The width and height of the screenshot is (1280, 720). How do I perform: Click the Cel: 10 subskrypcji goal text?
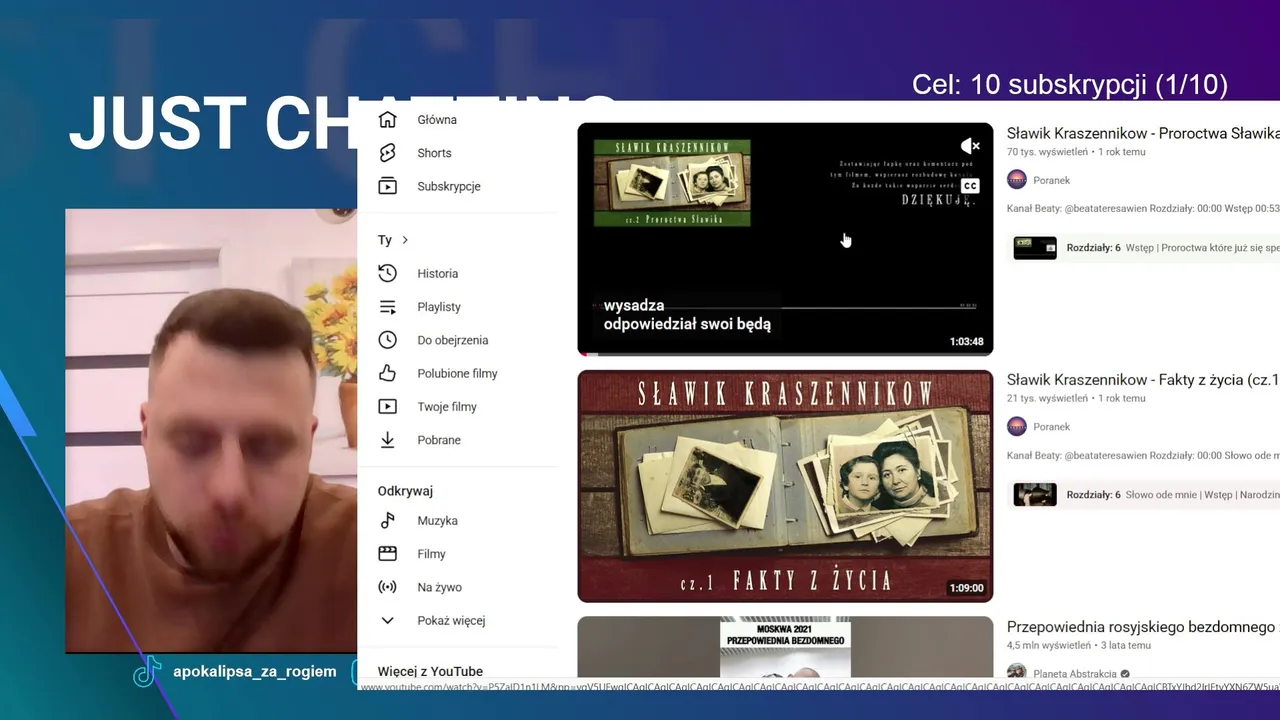click(1070, 84)
